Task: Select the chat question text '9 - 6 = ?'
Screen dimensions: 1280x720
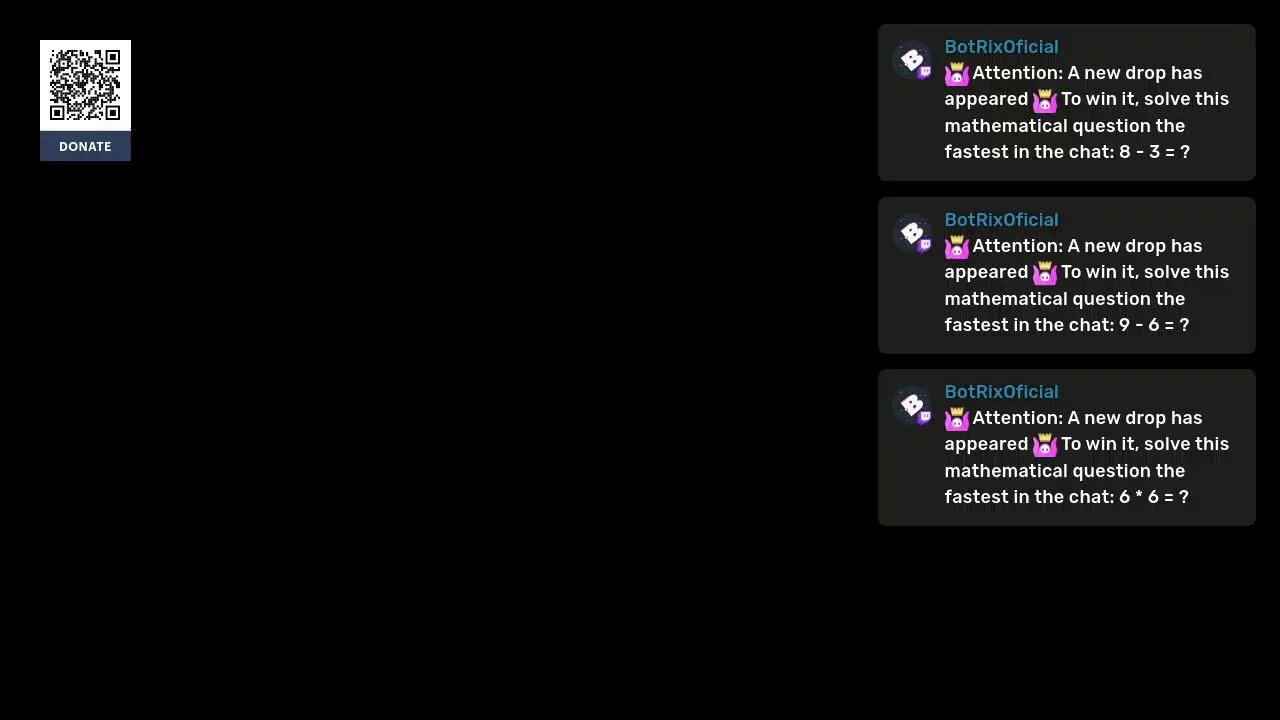Action: tap(1154, 325)
